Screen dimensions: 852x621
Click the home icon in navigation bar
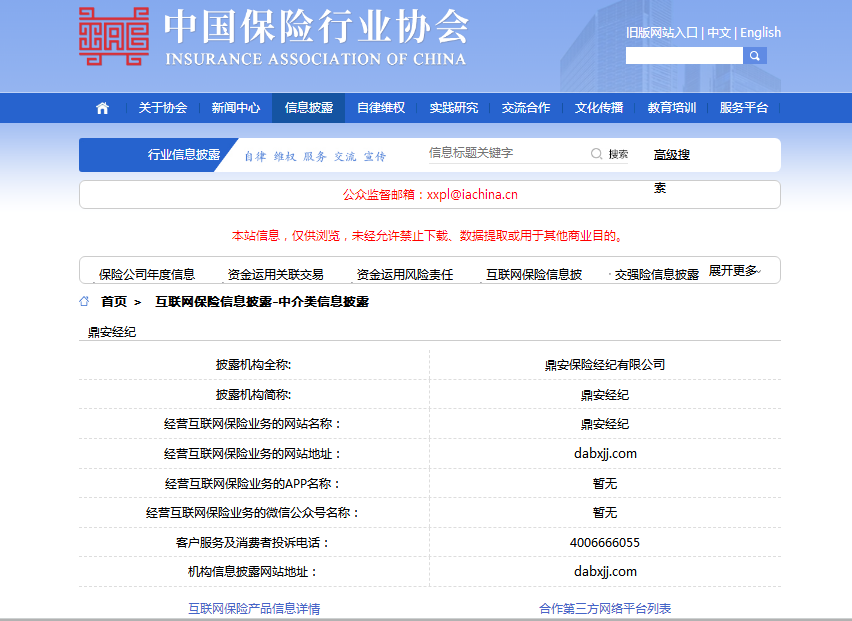pyautogui.click(x=102, y=108)
